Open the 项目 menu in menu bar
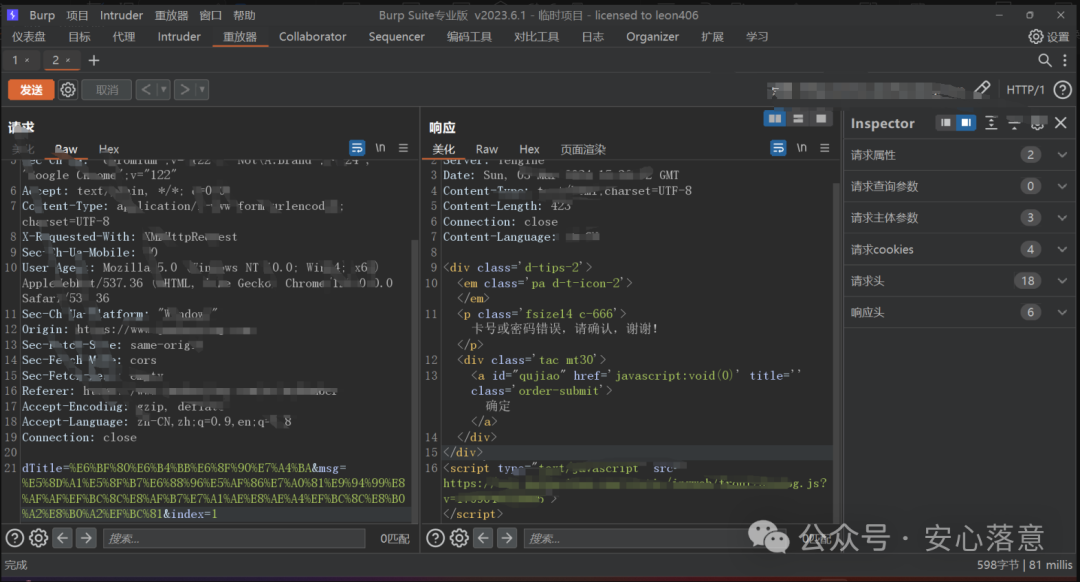 tap(77, 15)
